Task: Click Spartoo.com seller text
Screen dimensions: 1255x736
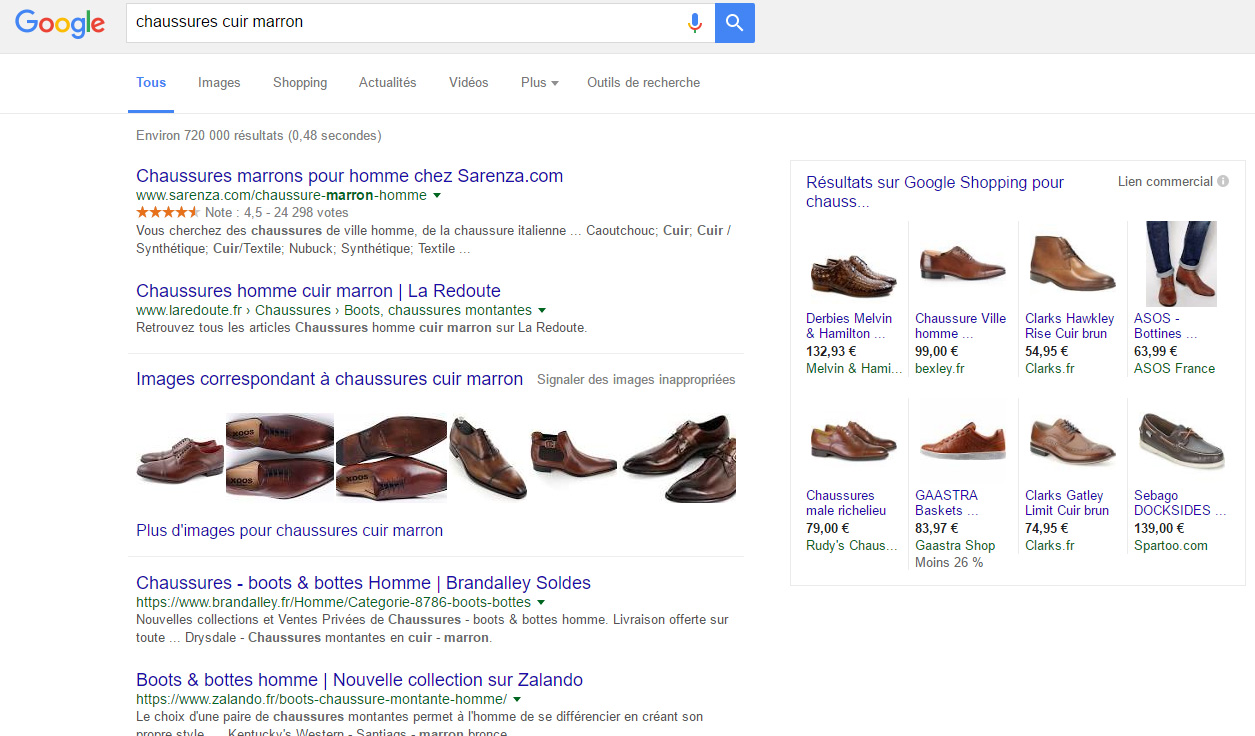Action: pos(1171,545)
